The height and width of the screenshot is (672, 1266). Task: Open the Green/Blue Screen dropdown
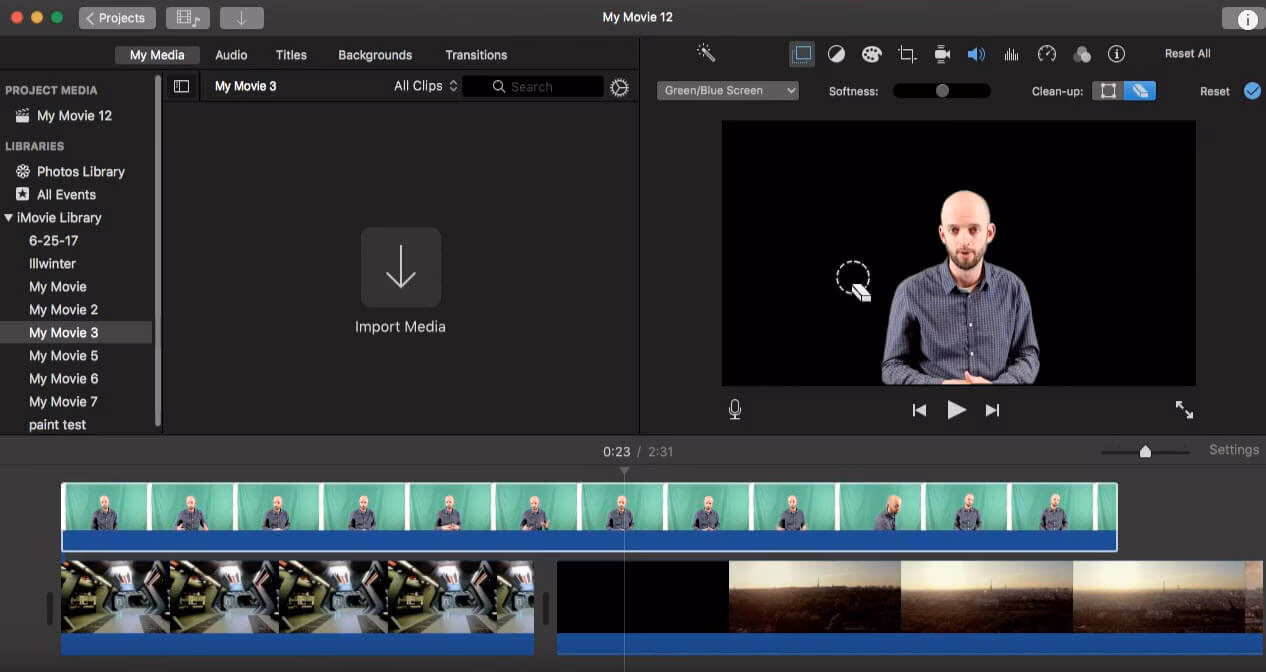click(x=727, y=91)
